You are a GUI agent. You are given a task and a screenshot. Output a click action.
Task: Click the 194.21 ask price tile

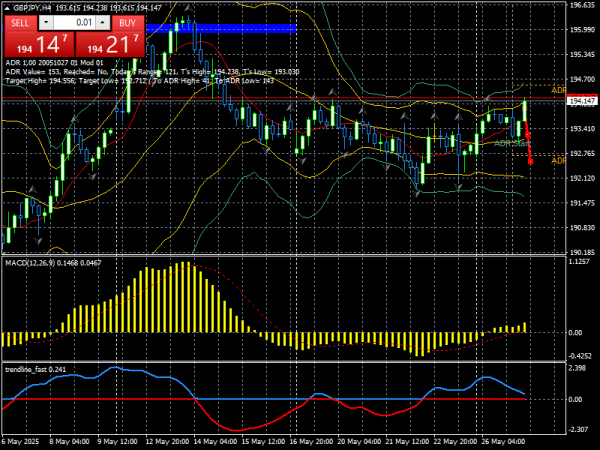tap(110, 44)
